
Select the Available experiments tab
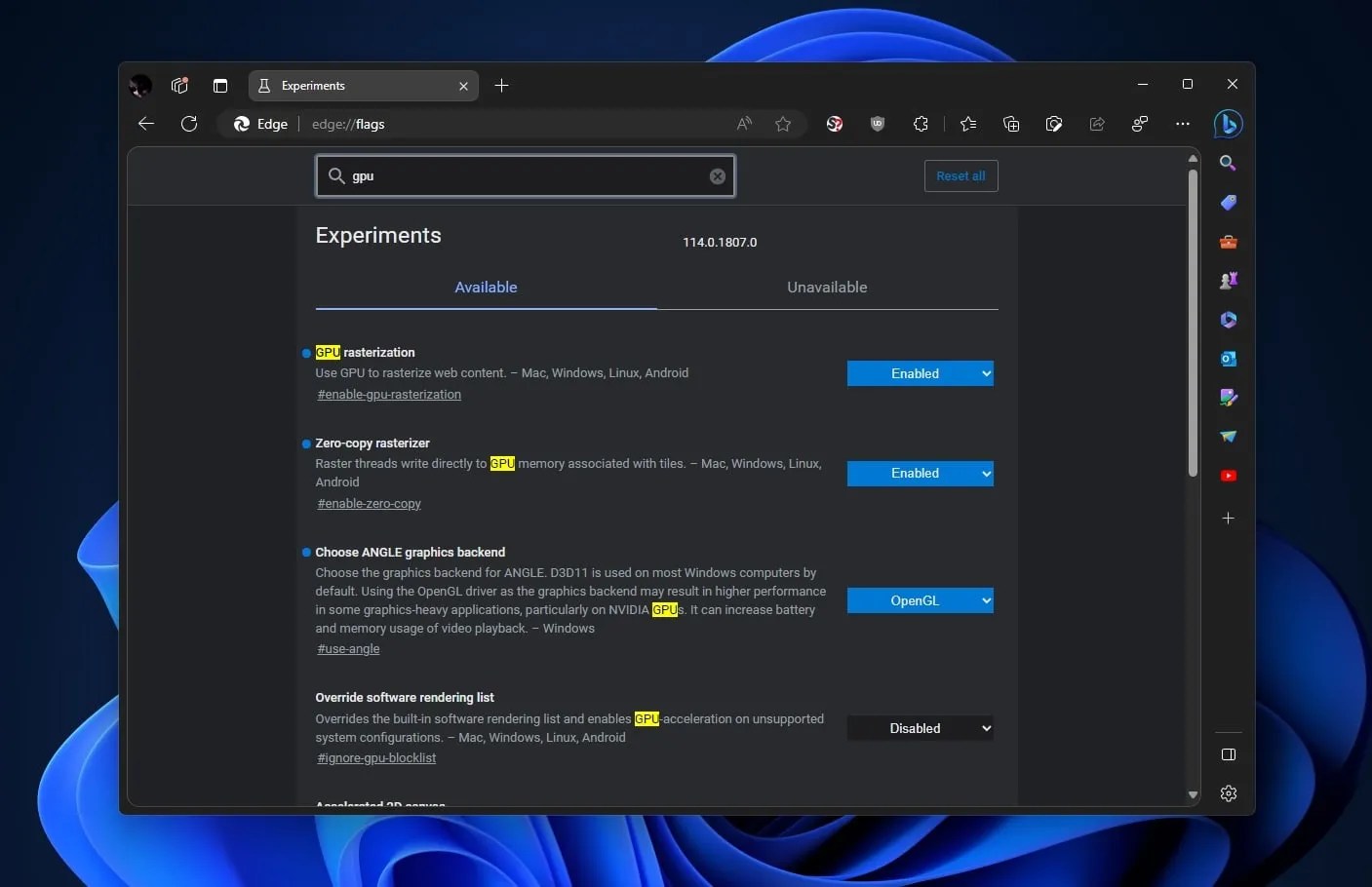point(486,287)
